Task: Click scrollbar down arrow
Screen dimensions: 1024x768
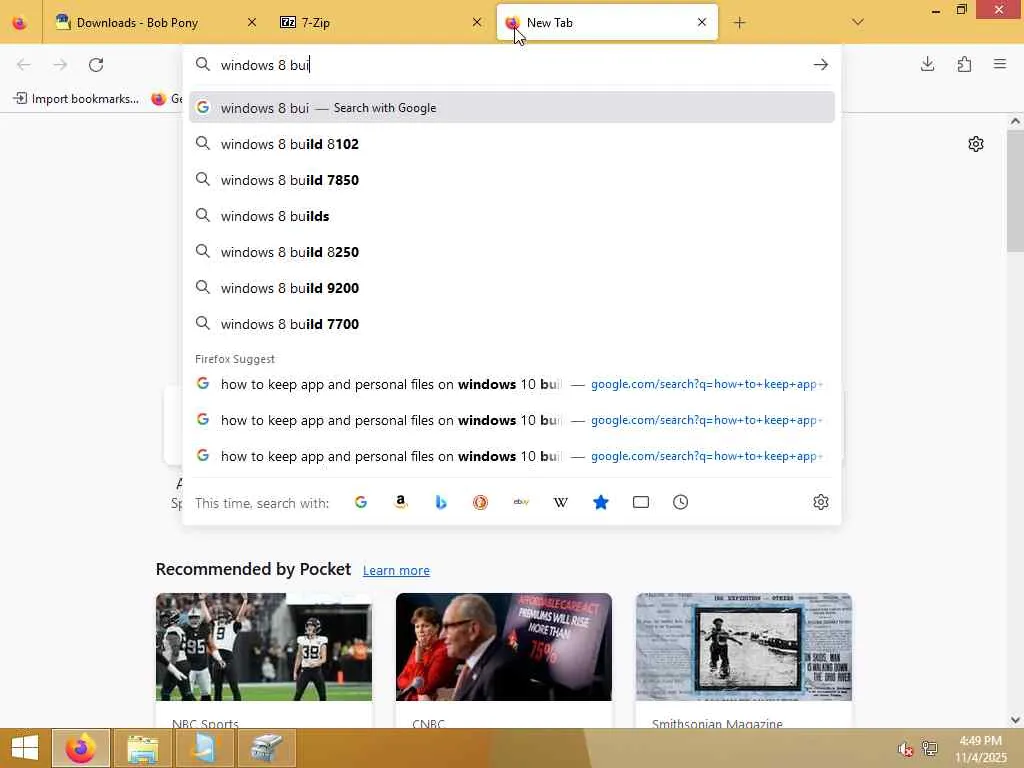Action: (1015, 720)
